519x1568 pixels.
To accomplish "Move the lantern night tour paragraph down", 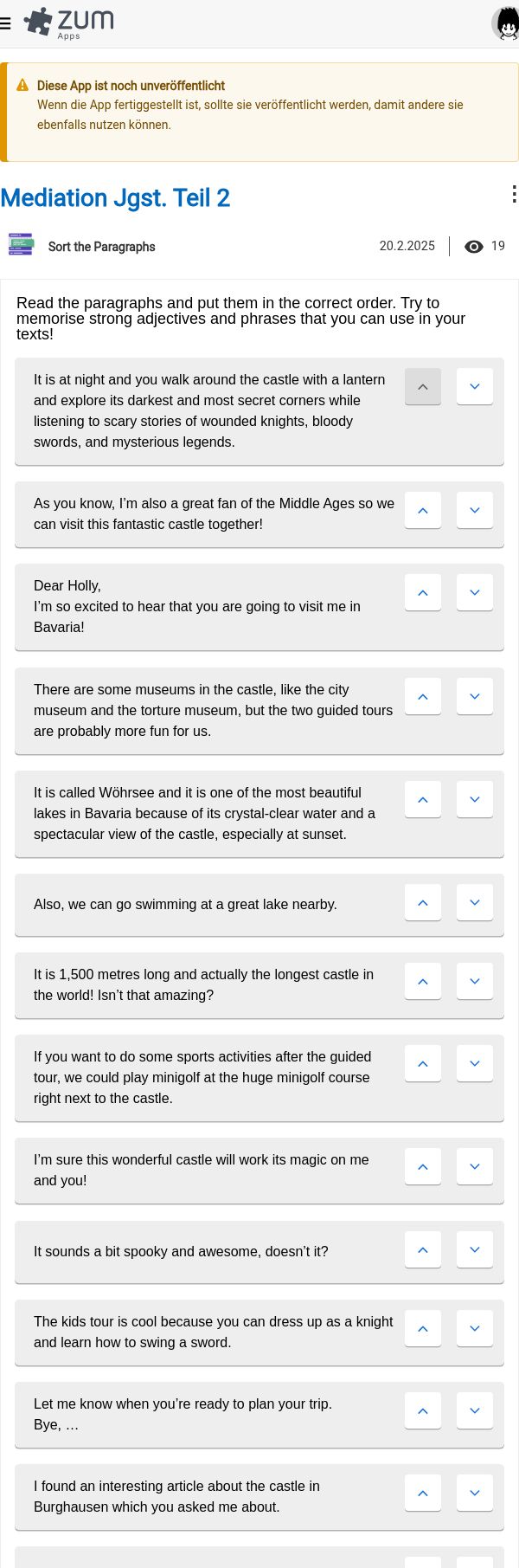I will pyautogui.click(x=475, y=387).
